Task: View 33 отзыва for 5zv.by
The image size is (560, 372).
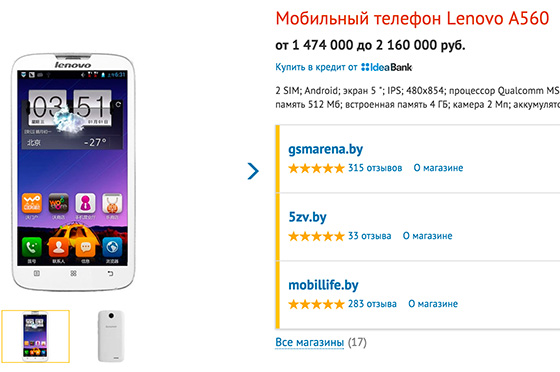Action: coord(370,236)
